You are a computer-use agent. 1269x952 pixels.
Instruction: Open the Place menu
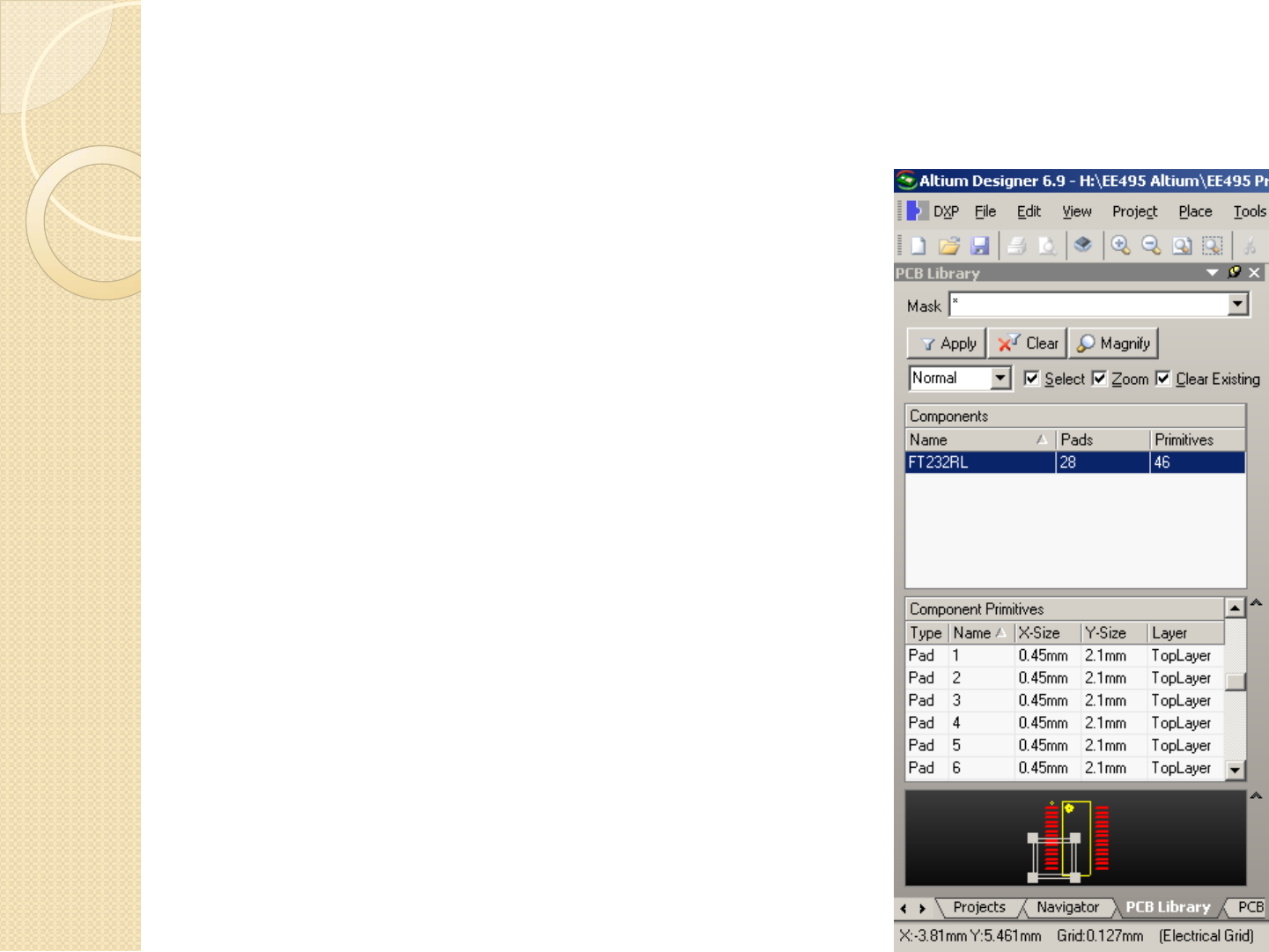pos(1195,211)
